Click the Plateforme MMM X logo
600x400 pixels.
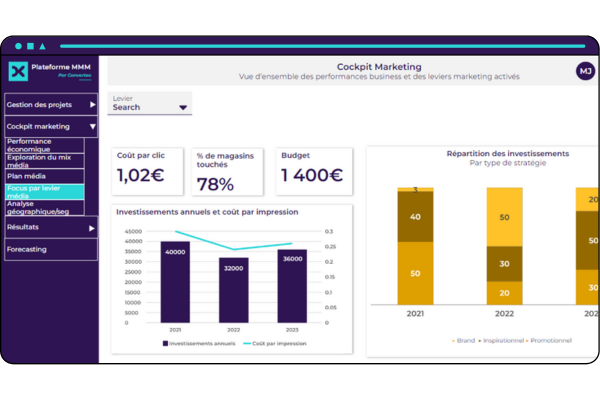(18, 71)
